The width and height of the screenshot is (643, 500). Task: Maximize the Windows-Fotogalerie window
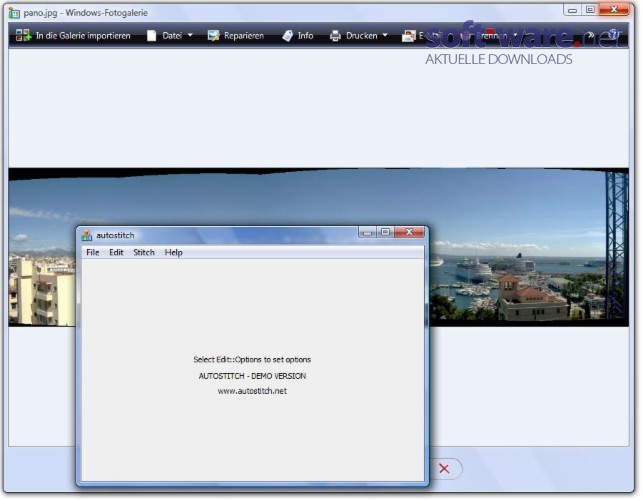click(x=590, y=9)
